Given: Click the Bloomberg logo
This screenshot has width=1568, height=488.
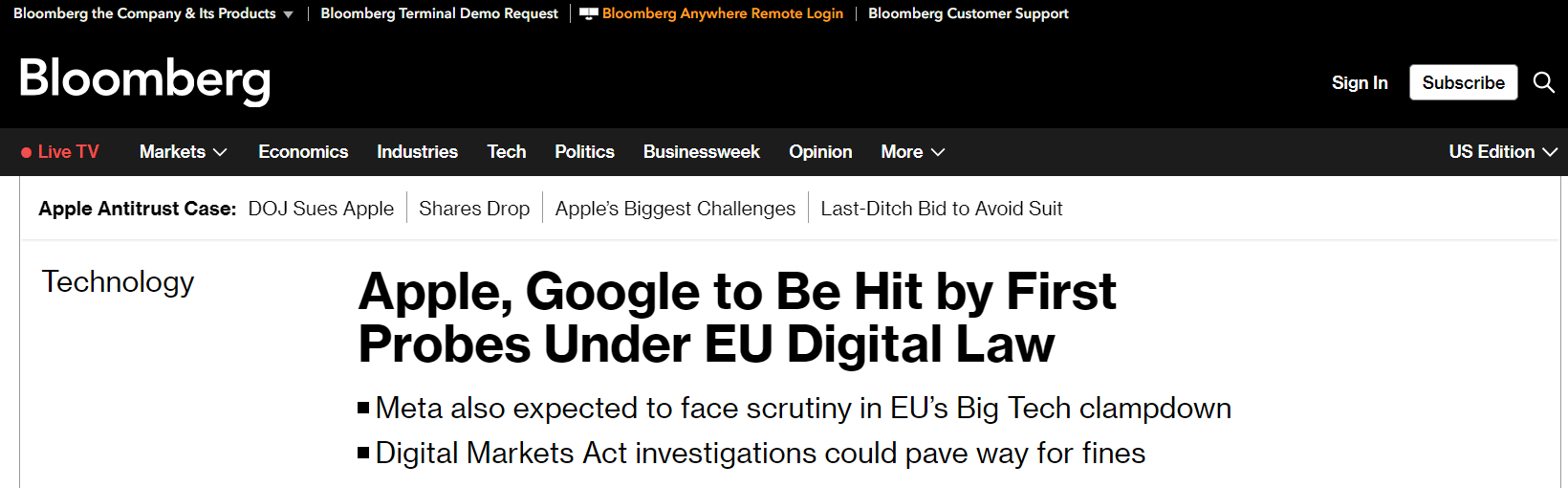Looking at the screenshot, I should click(145, 79).
